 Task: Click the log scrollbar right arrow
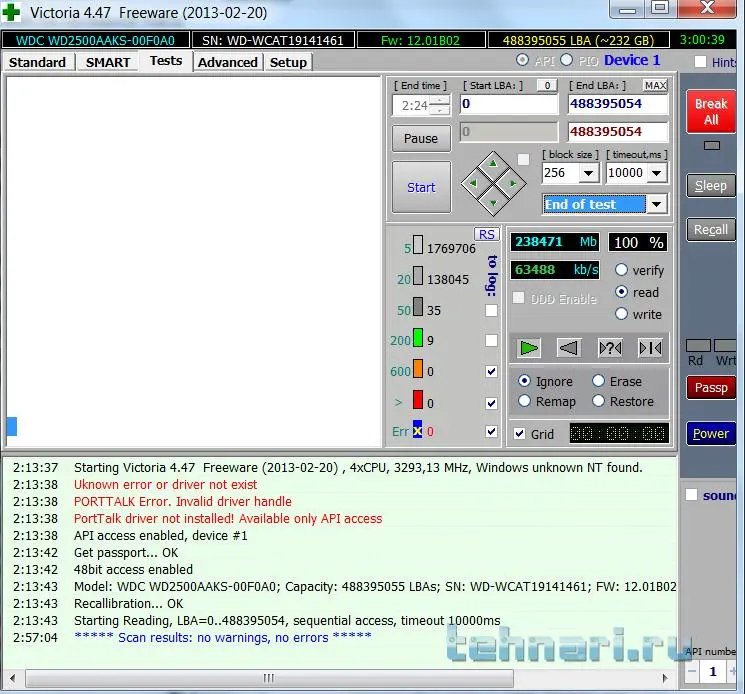coord(665,678)
